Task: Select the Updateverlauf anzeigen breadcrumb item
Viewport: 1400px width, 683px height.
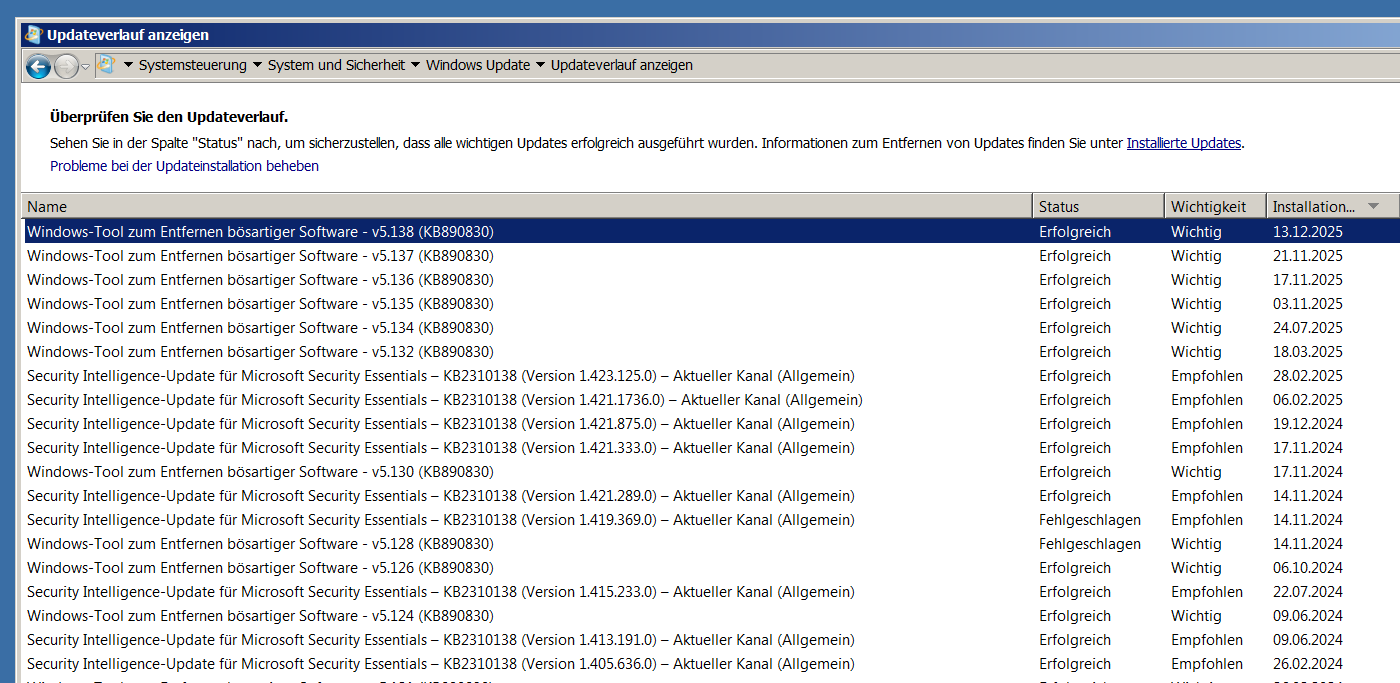Action: 622,65
